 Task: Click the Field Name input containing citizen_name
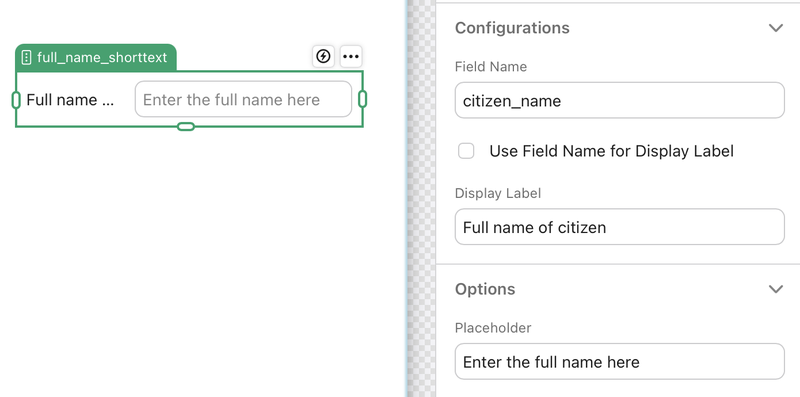619,101
